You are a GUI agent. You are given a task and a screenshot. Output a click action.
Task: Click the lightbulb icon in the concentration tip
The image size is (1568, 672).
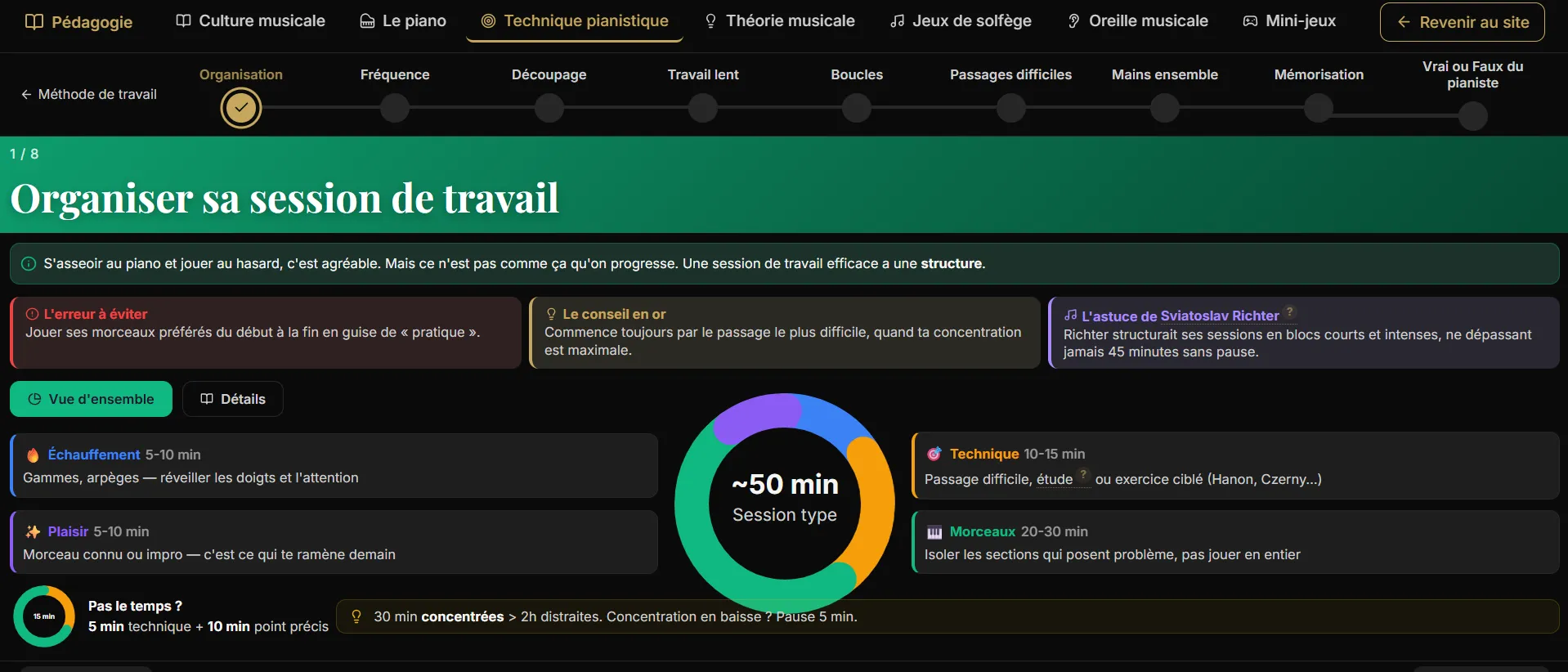coord(356,616)
